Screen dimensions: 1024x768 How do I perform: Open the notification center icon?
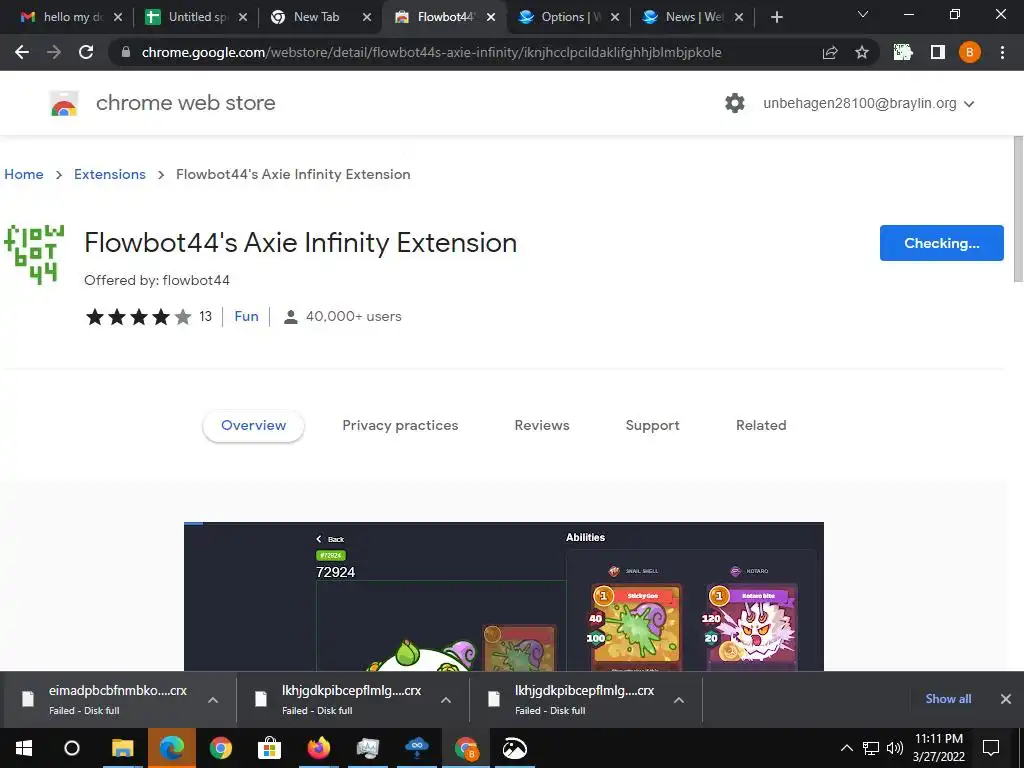coord(991,748)
